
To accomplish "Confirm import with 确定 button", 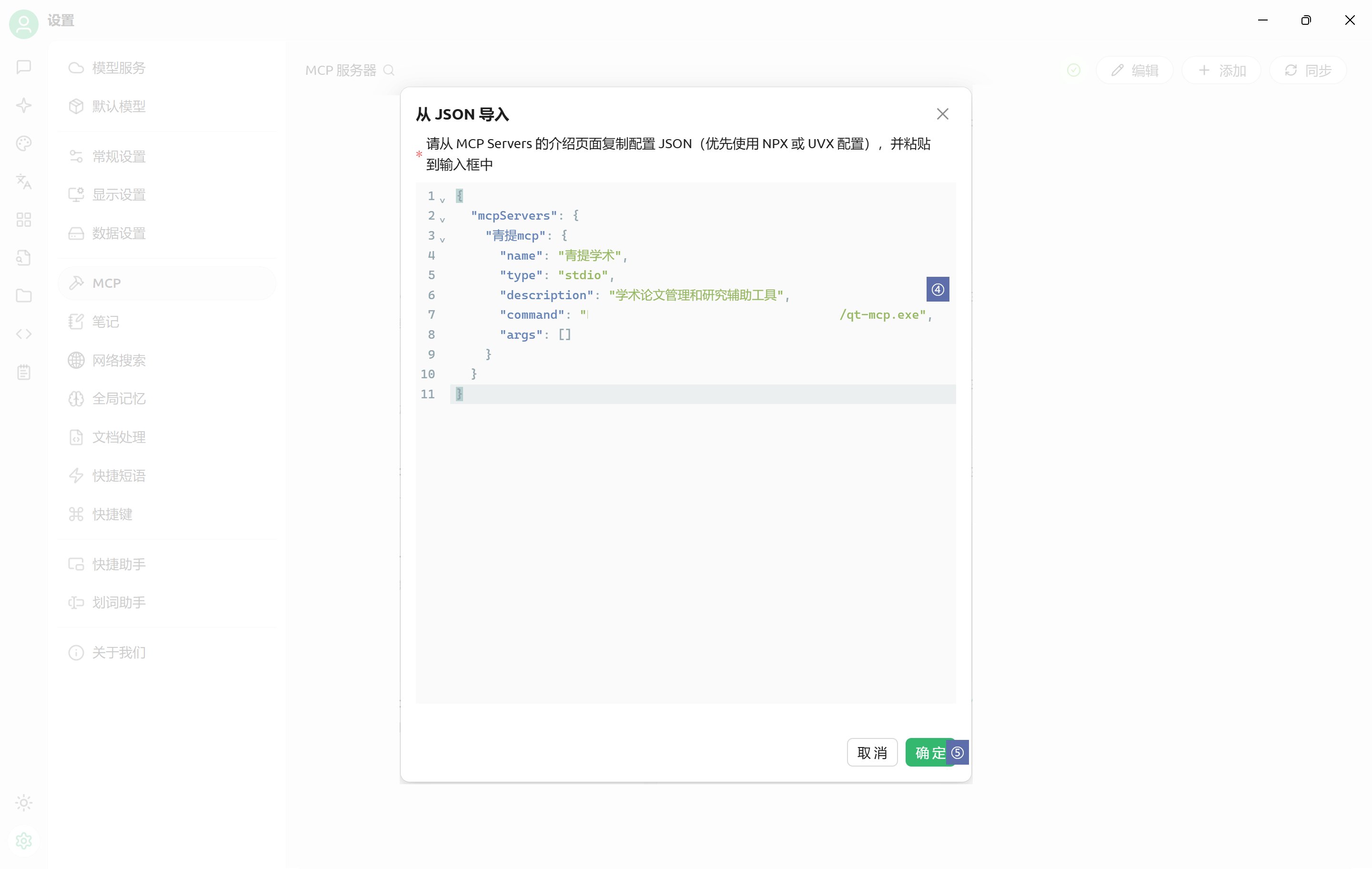I will coord(930,753).
